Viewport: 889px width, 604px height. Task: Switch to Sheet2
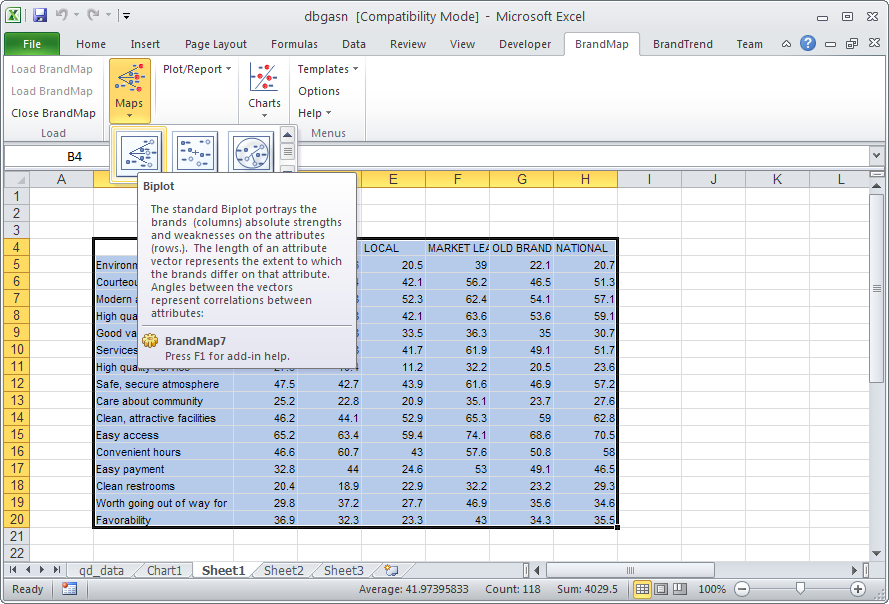point(283,570)
